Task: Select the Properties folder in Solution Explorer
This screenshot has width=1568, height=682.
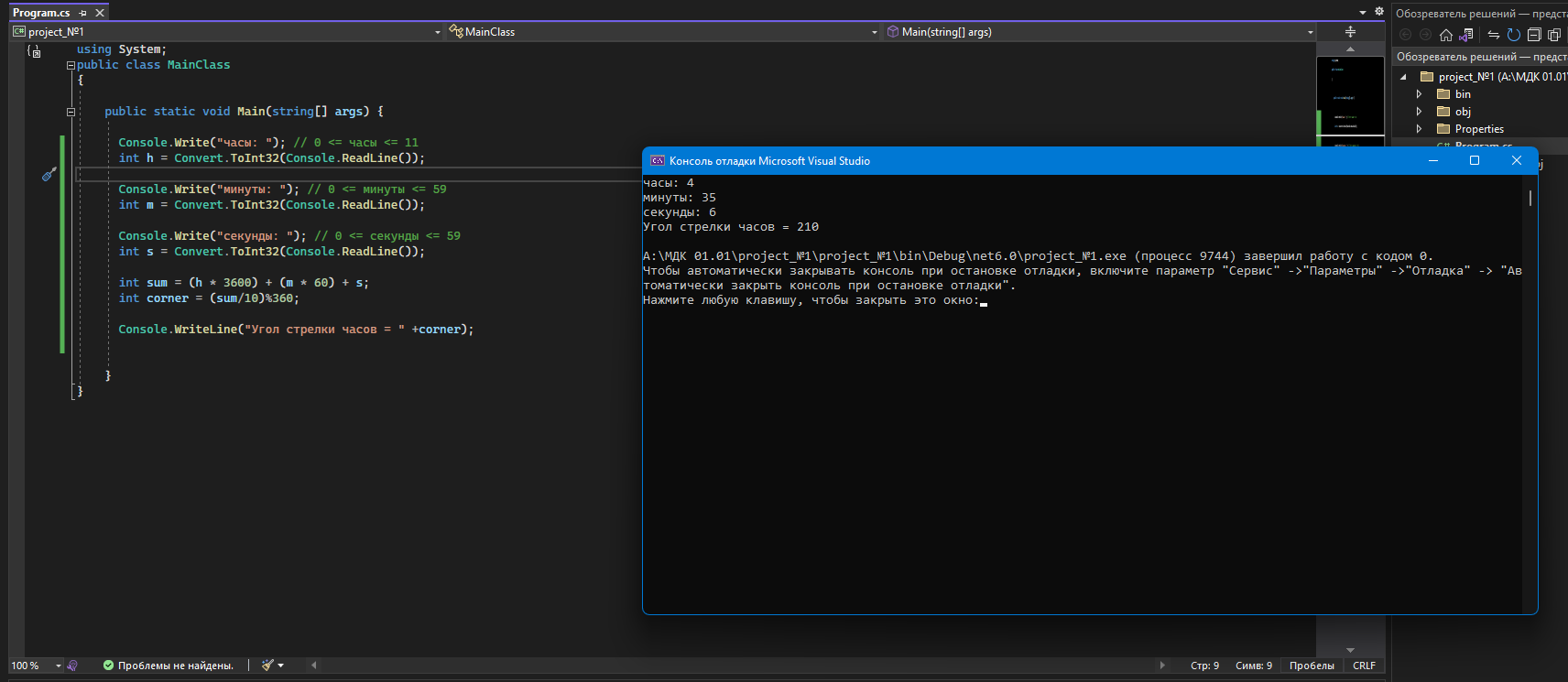Action: click(x=1479, y=129)
